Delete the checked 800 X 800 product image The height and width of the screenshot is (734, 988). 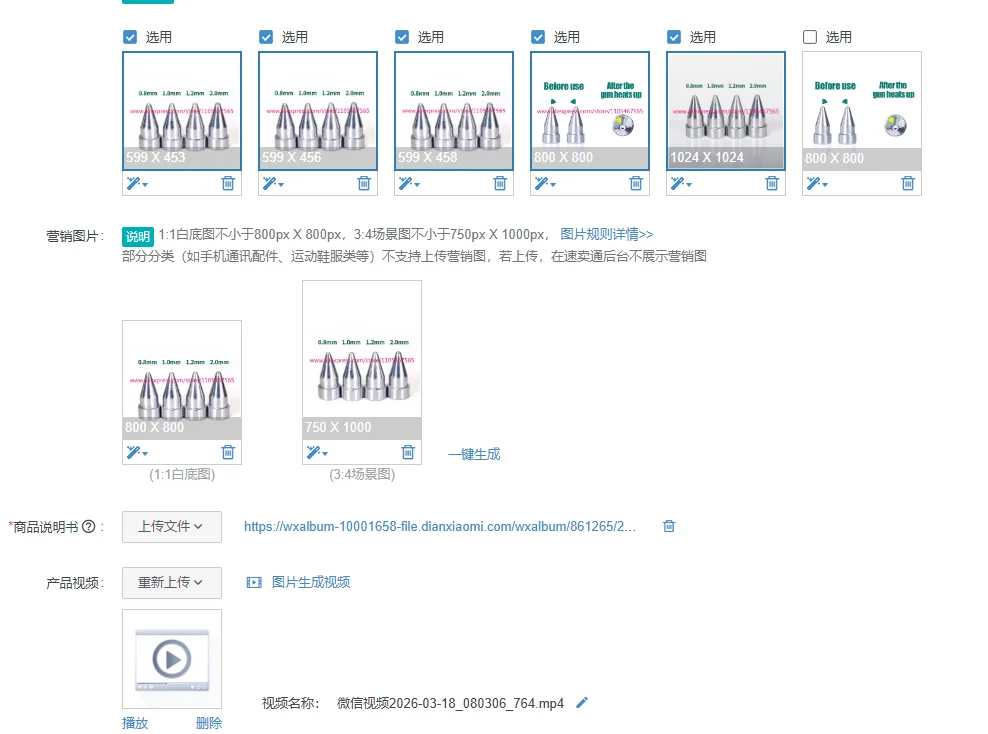(x=636, y=183)
